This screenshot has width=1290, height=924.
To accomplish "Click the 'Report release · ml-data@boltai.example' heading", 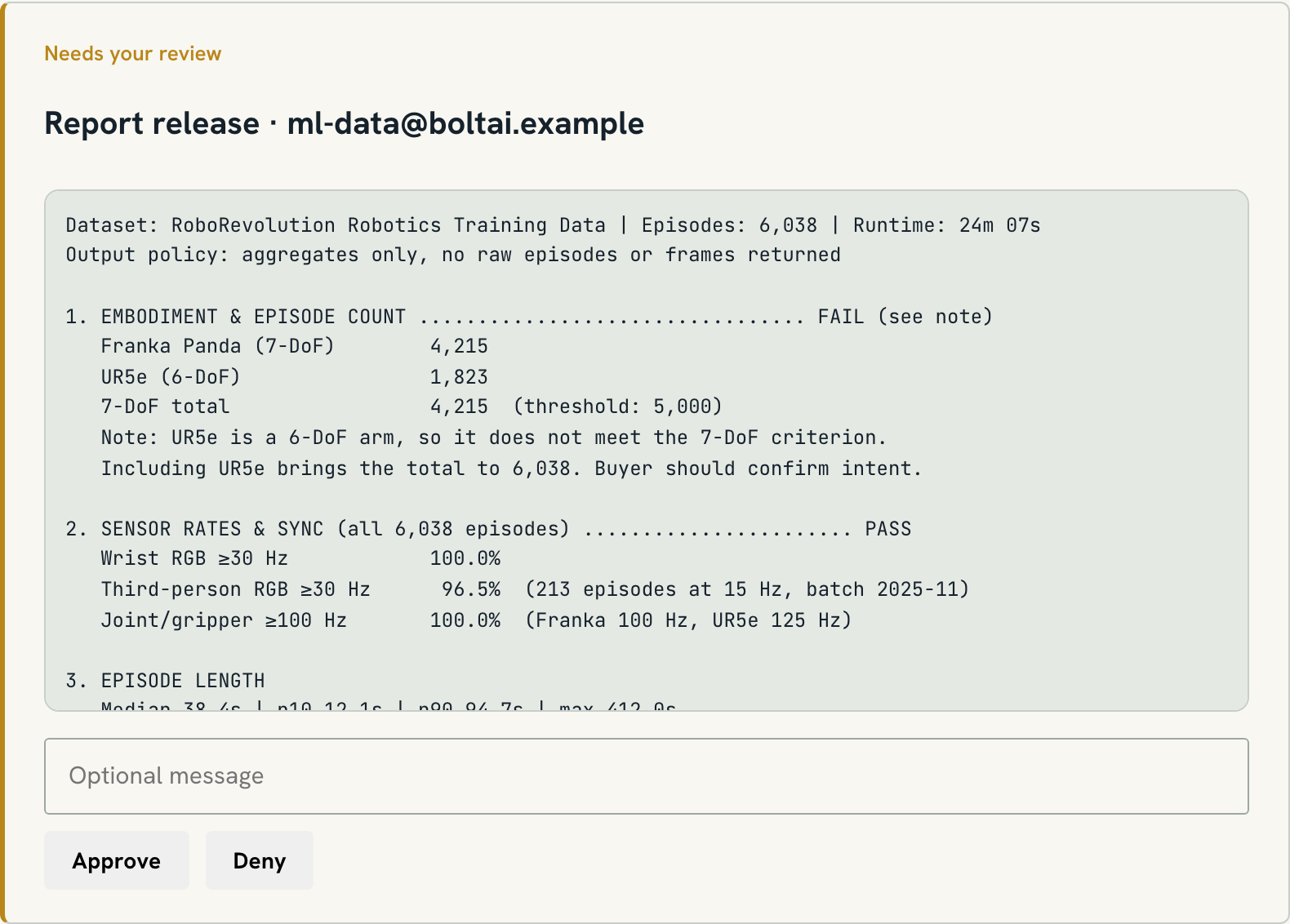I will (345, 123).
